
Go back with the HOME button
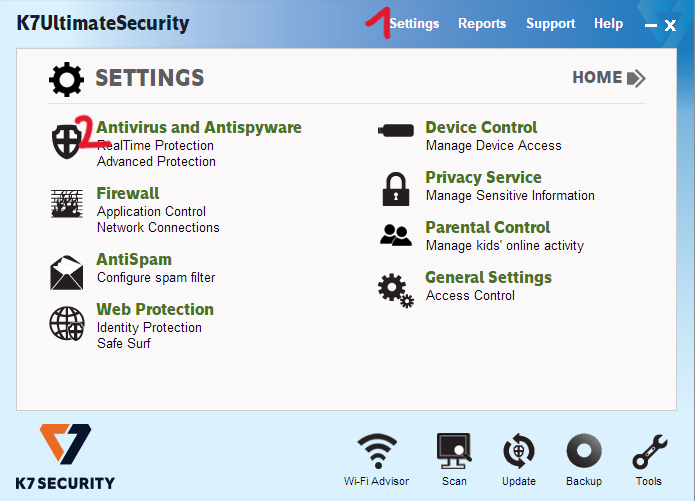pos(608,77)
